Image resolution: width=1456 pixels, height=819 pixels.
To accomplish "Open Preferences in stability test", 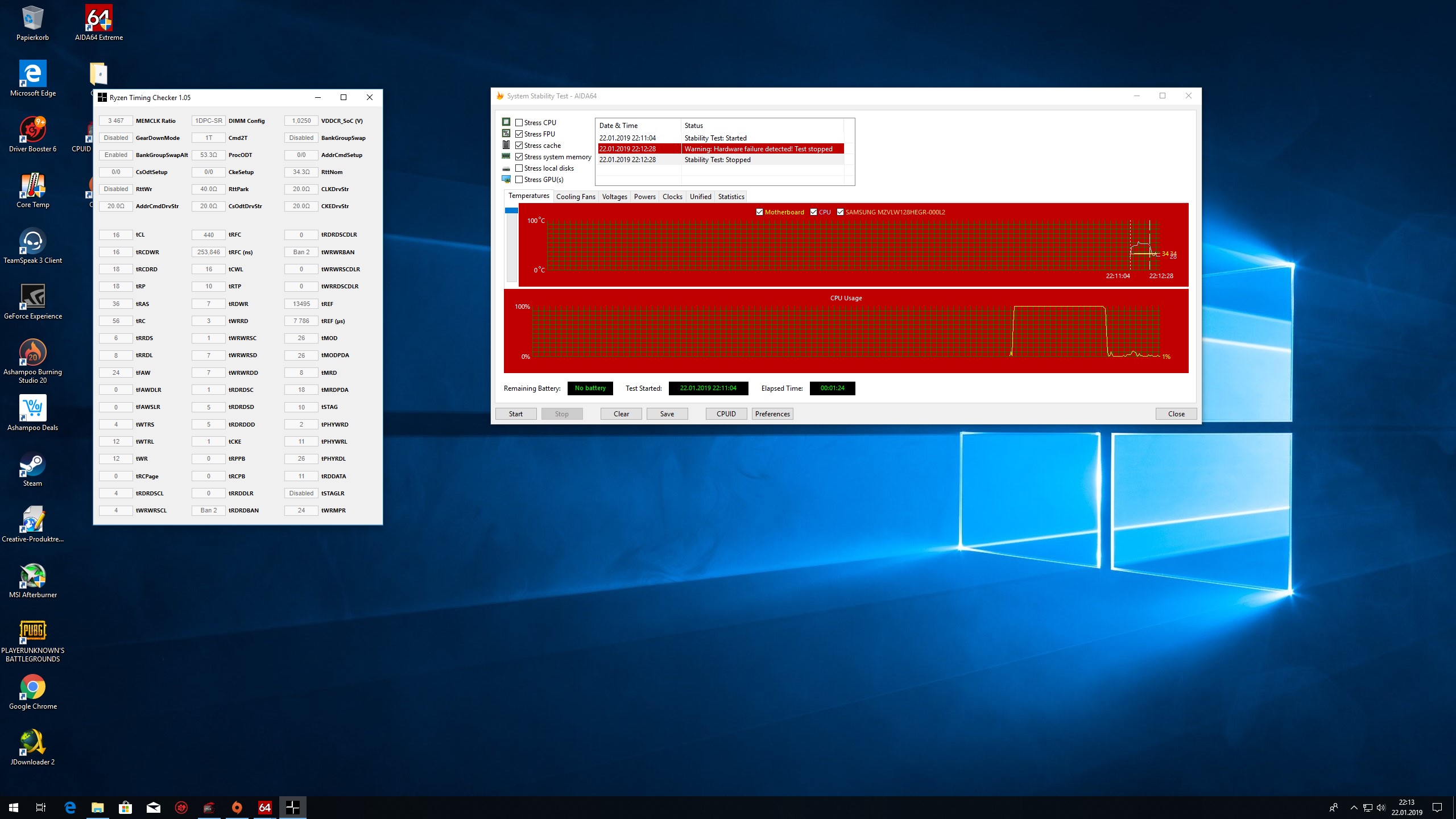I will [772, 414].
